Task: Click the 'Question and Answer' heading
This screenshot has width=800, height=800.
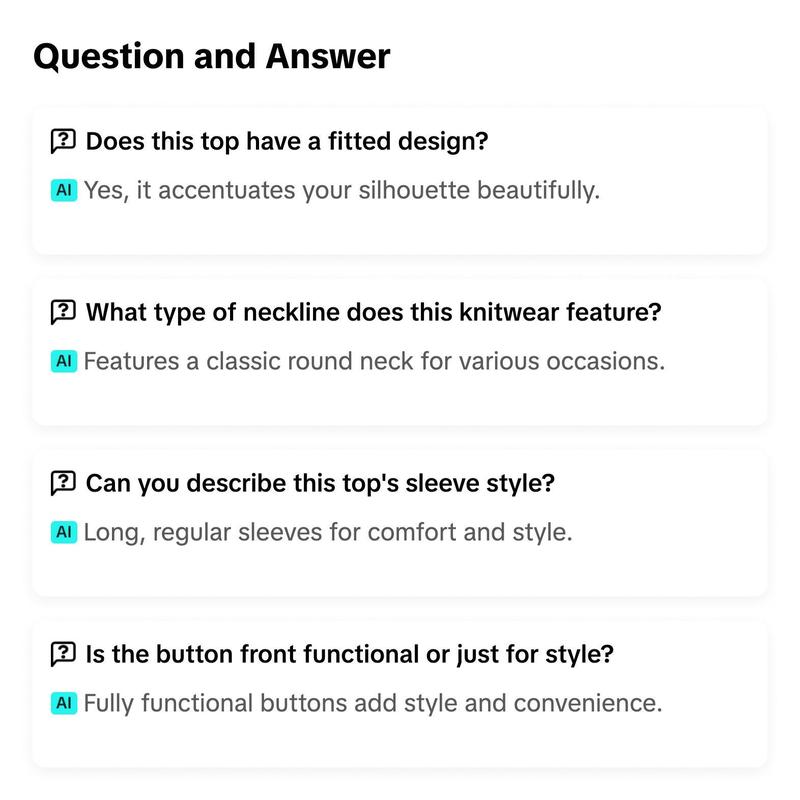Action: [212, 56]
